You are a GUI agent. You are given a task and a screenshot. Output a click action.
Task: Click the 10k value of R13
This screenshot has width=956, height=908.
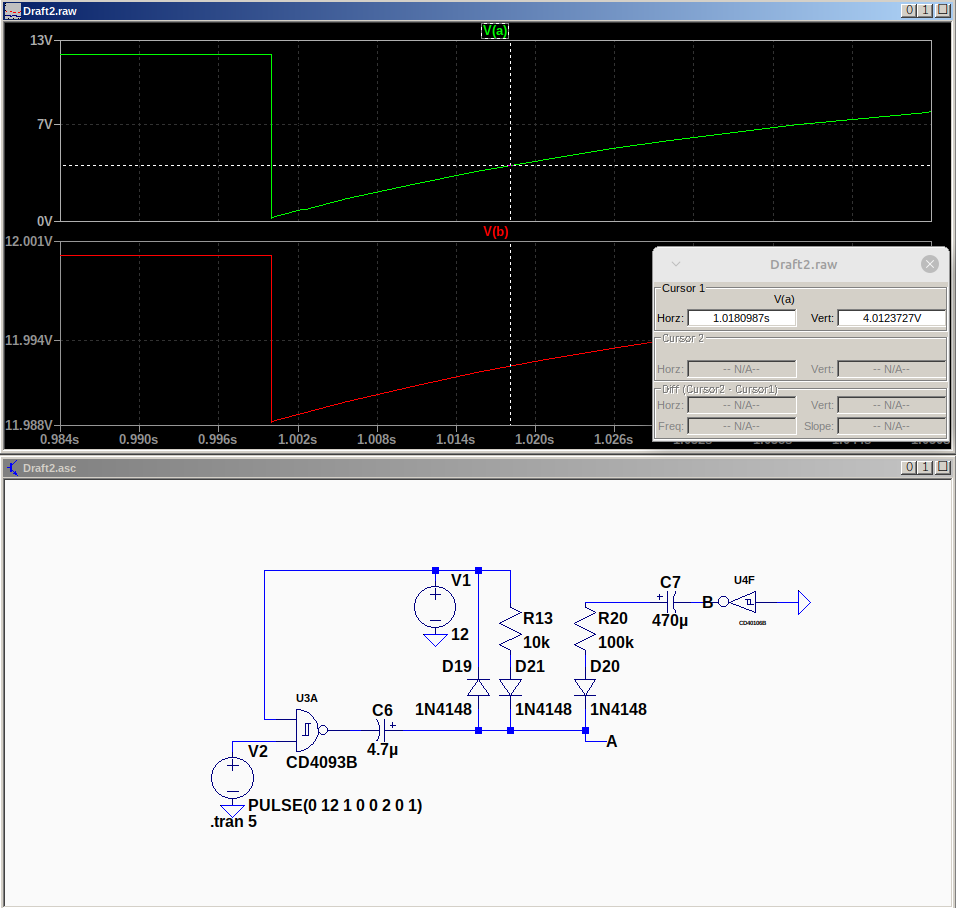tap(536, 642)
